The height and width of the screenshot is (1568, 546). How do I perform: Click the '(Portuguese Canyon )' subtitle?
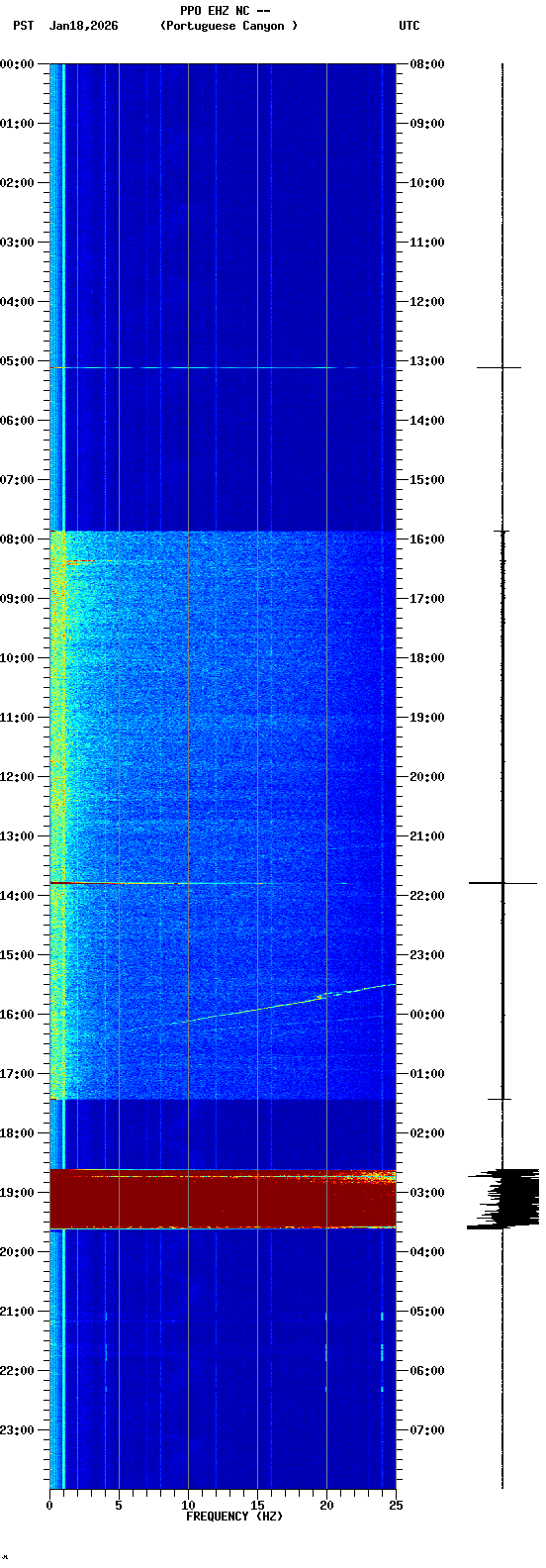(228, 26)
